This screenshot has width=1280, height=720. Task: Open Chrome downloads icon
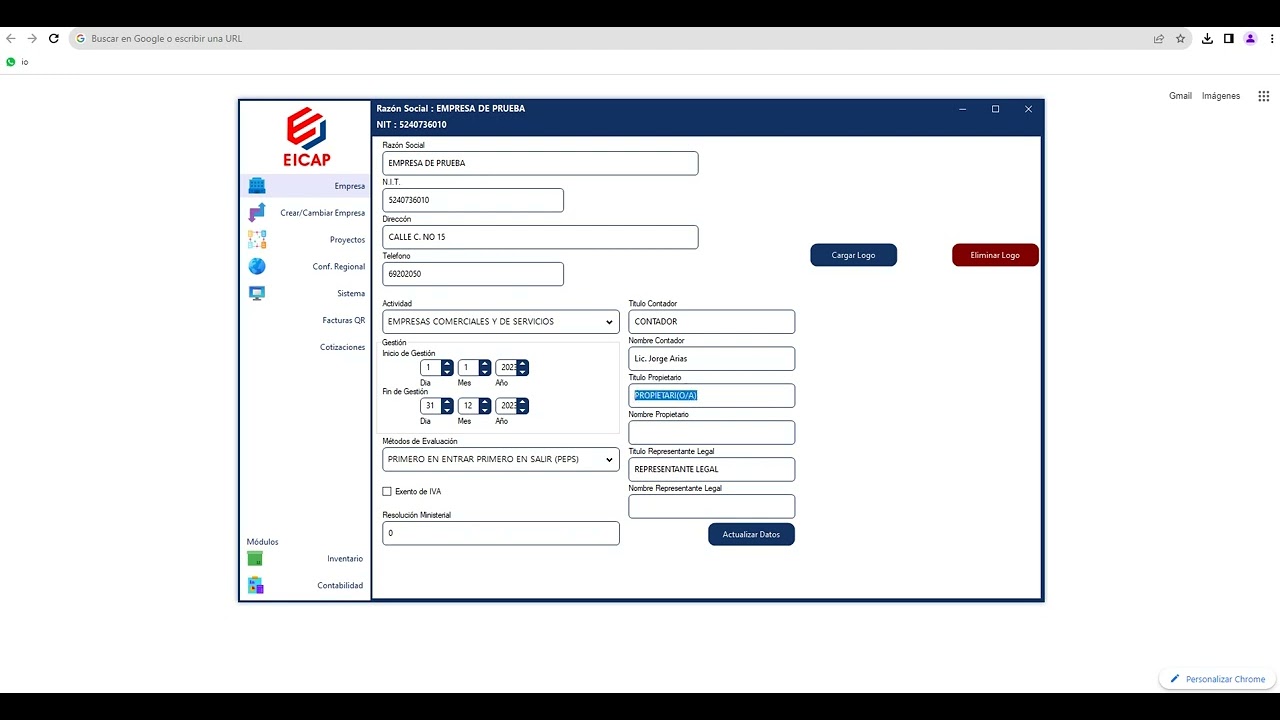tap(1207, 39)
